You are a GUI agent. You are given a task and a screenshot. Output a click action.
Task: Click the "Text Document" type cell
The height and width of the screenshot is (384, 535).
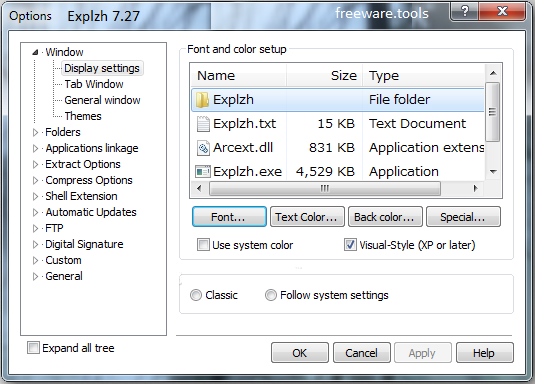coord(417,124)
